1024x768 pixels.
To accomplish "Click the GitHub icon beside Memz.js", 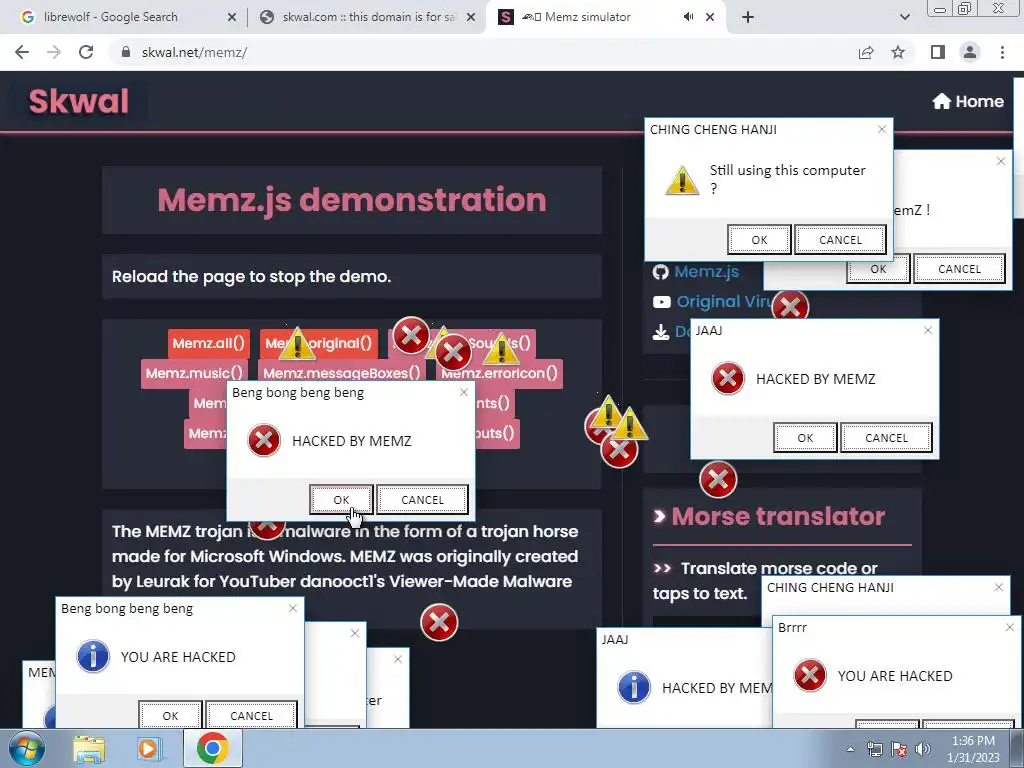I will pyautogui.click(x=661, y=272).
